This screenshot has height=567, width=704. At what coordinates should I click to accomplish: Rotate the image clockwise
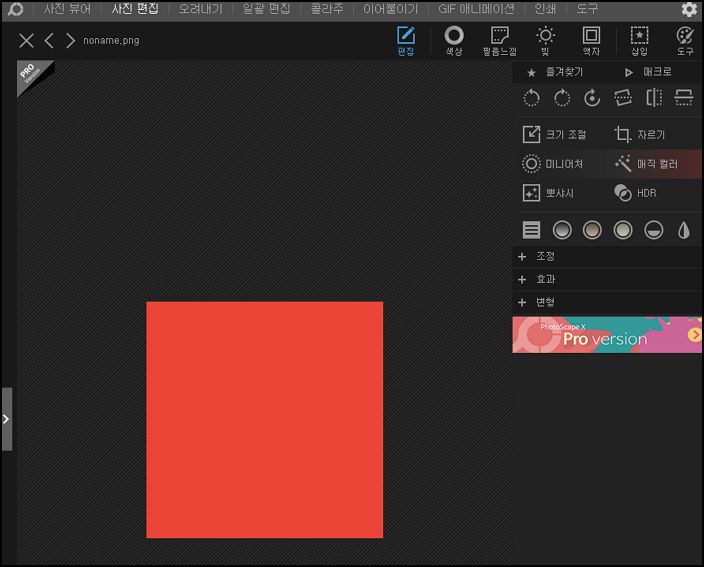tap(562, 98)
